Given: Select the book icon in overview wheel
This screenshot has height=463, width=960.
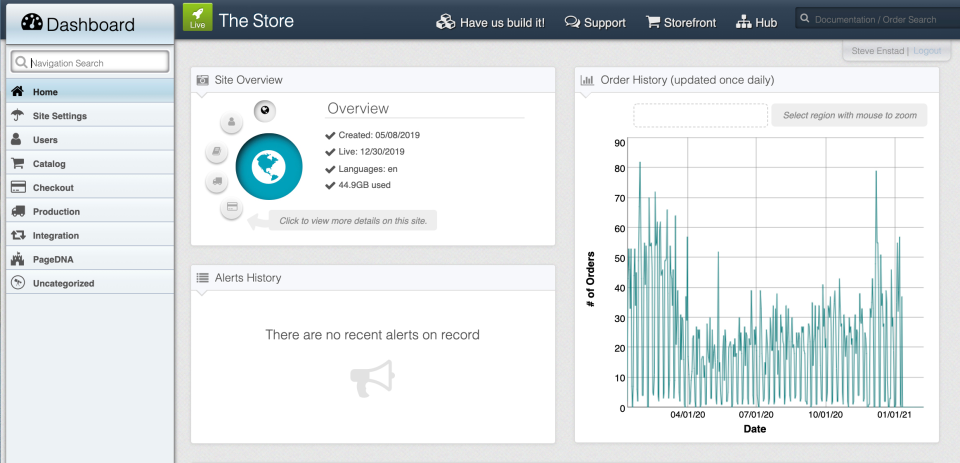Looking at the screenshot, I should click(x=217, y=151).
